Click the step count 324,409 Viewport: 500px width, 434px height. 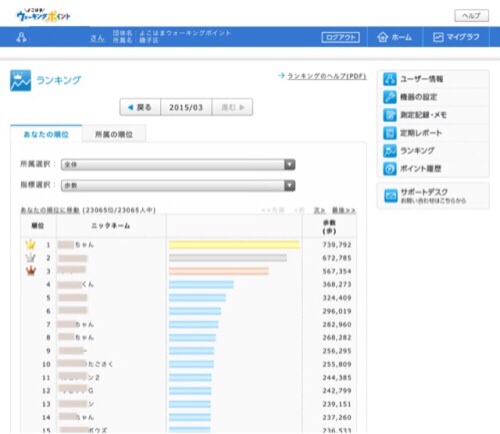[x=337, y=298]
